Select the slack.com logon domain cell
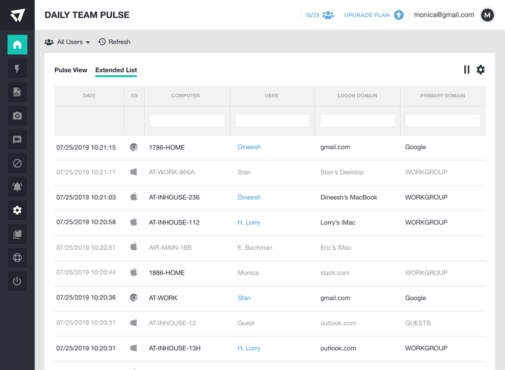The width and height of the screenshot is (505, 370). (335, 273)
